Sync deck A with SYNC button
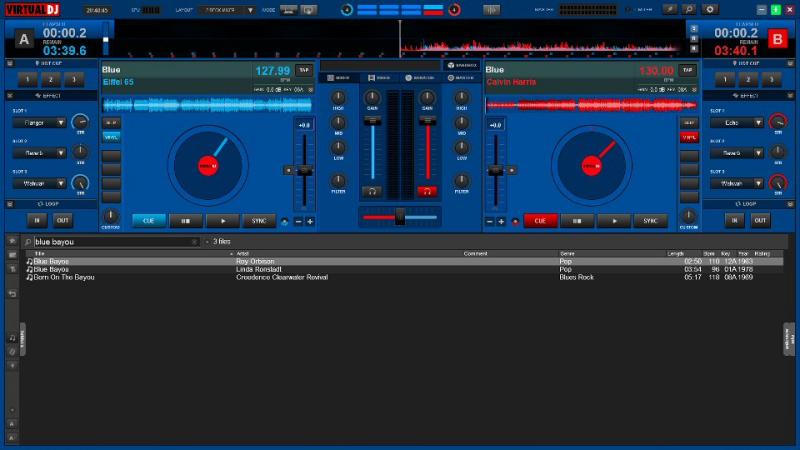 point(259,221)
